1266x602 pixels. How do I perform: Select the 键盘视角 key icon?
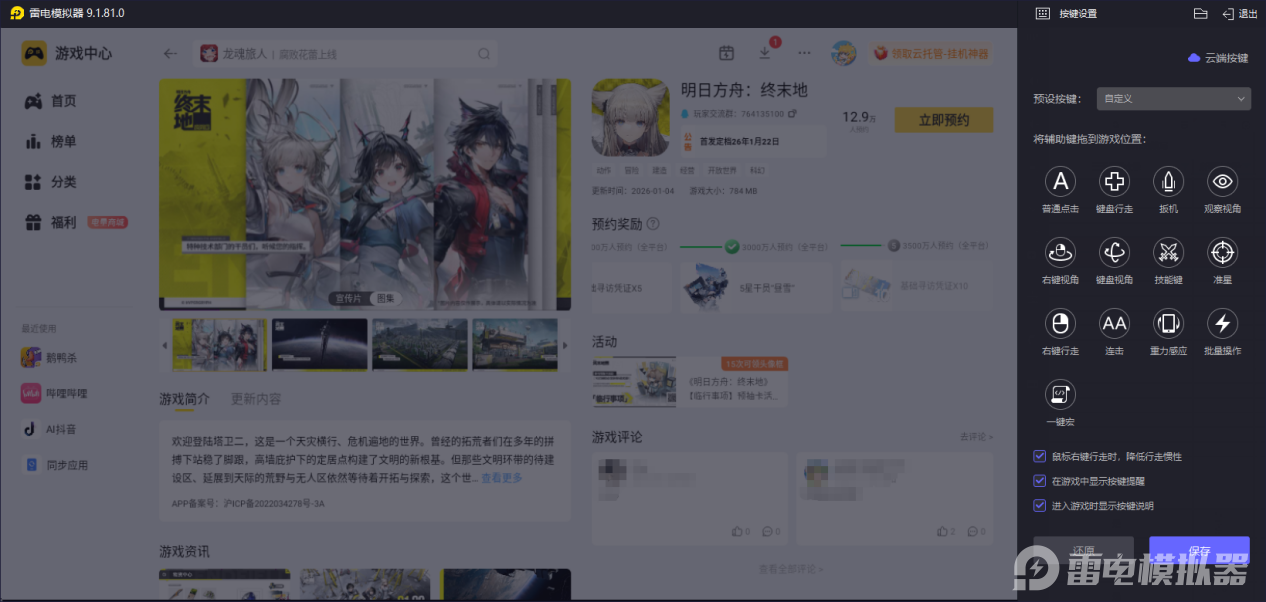point(1114,252)
